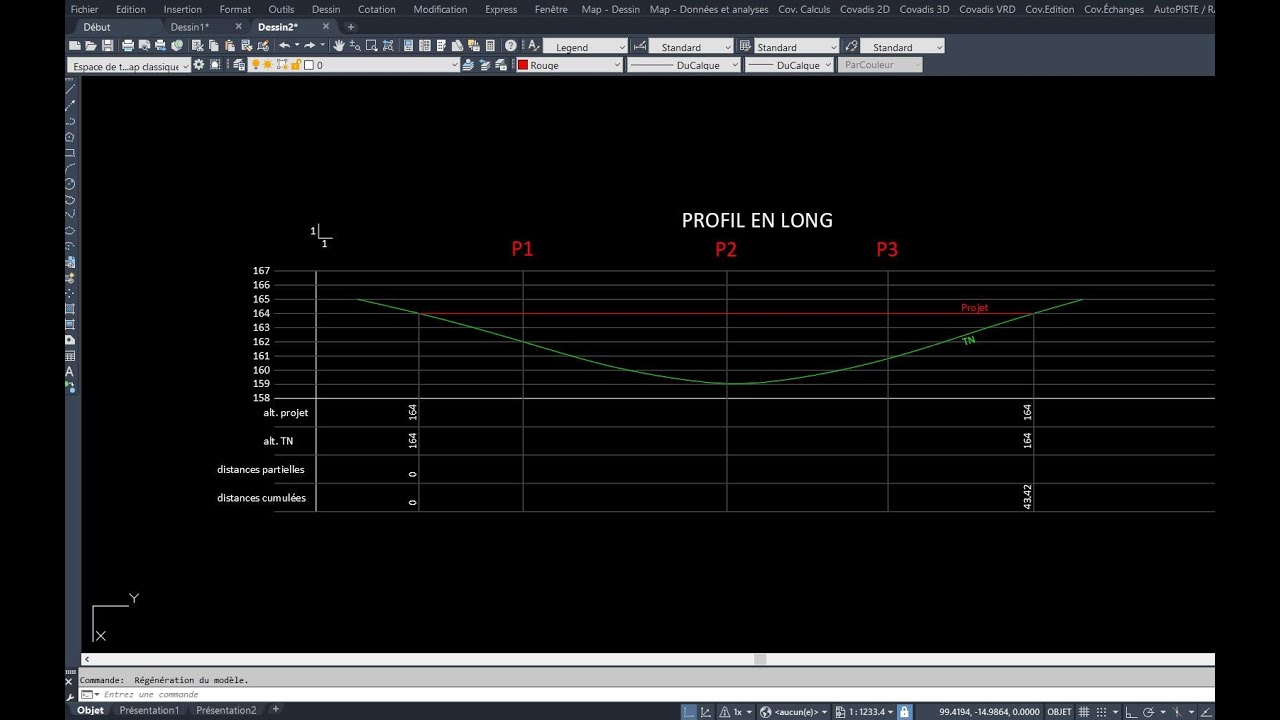This screenshot has width=1280, height=720.
Task: Click the Paste clipboard icon
Action: 229,45
